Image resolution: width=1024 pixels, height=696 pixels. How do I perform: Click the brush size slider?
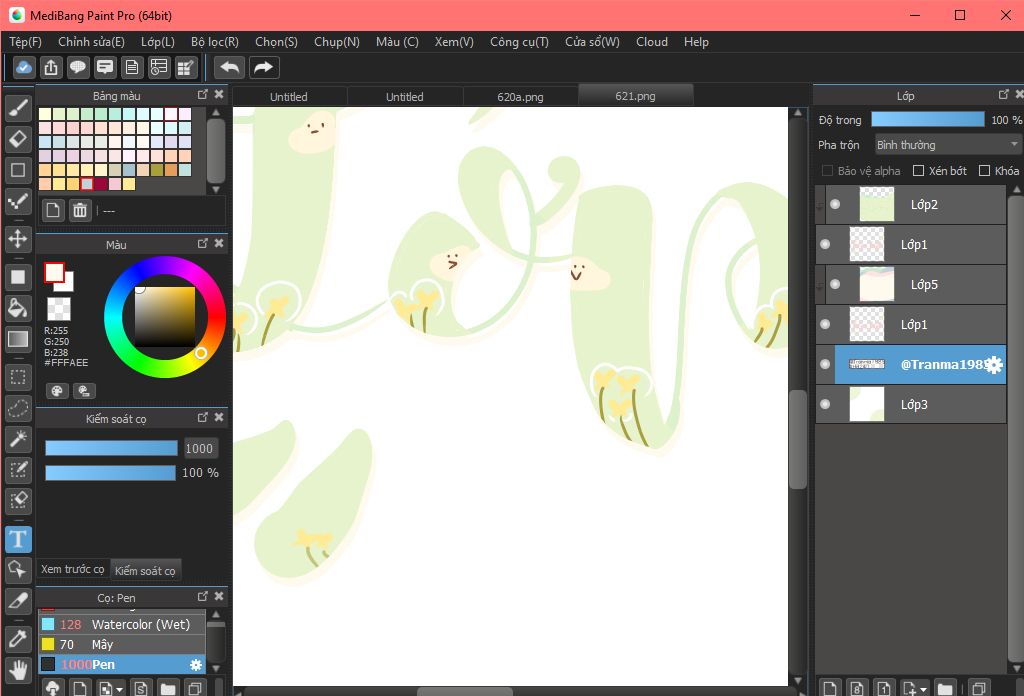tap(111, 448)
